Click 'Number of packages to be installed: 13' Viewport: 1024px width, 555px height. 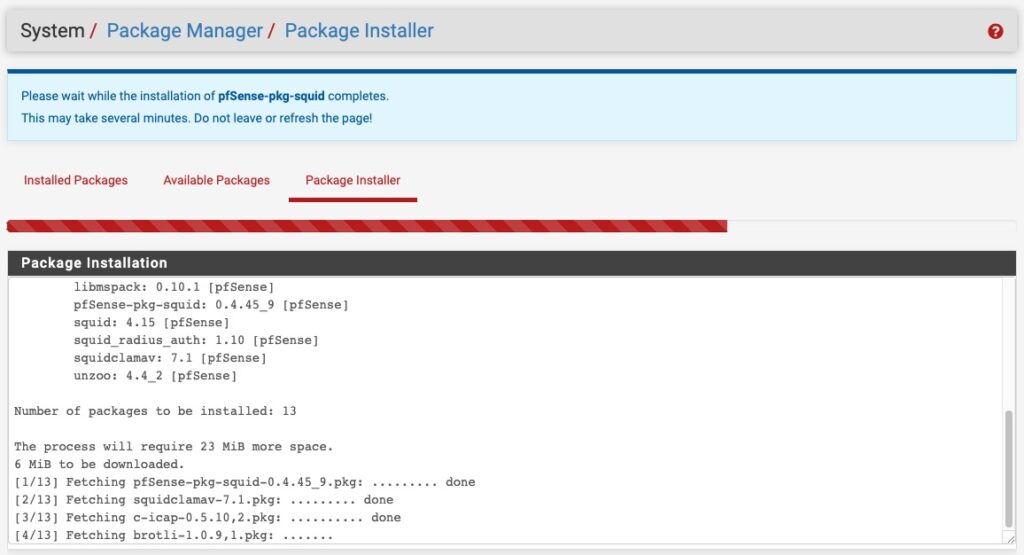[155, 411]
